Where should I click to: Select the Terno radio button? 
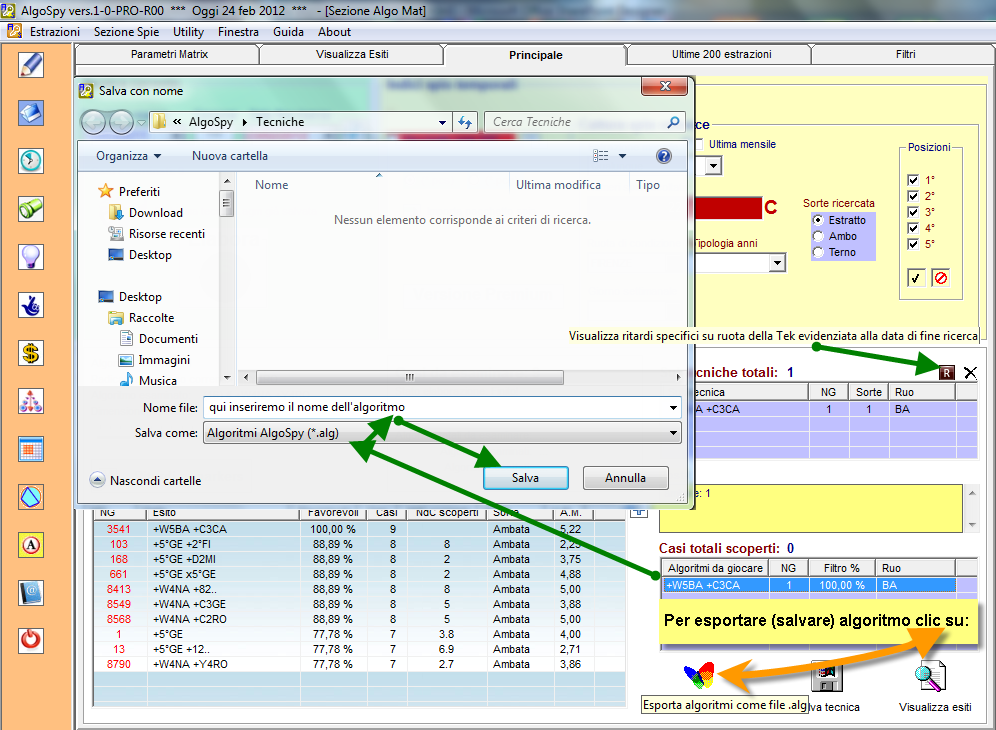[x=818, y=252]
